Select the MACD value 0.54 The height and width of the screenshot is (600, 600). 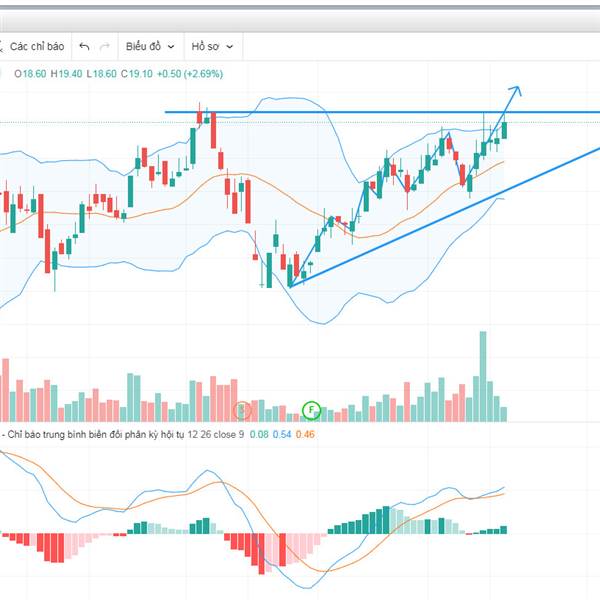[282, 435]
